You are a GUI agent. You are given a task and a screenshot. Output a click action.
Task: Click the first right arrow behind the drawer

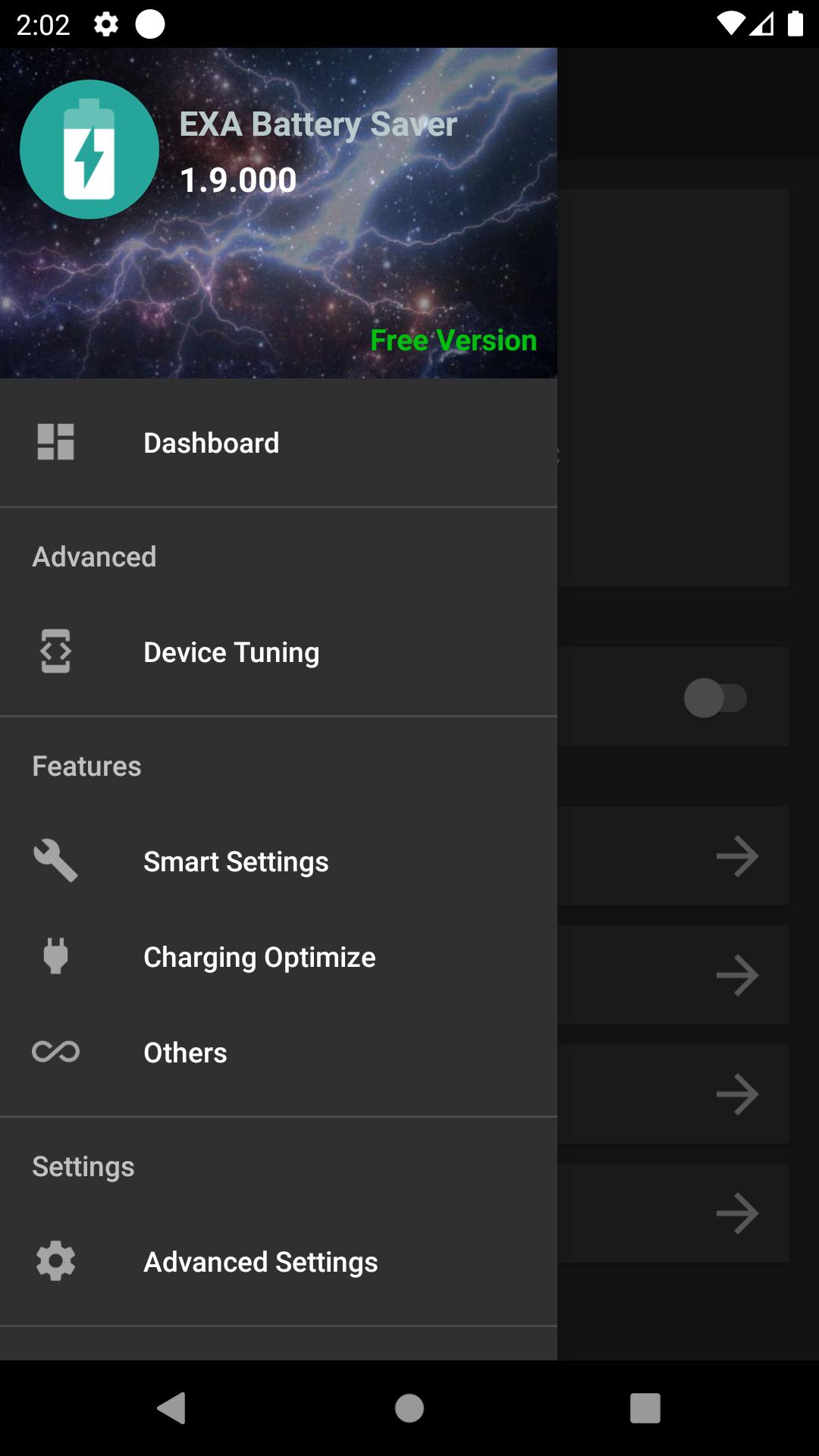click(x=737, y=857)
